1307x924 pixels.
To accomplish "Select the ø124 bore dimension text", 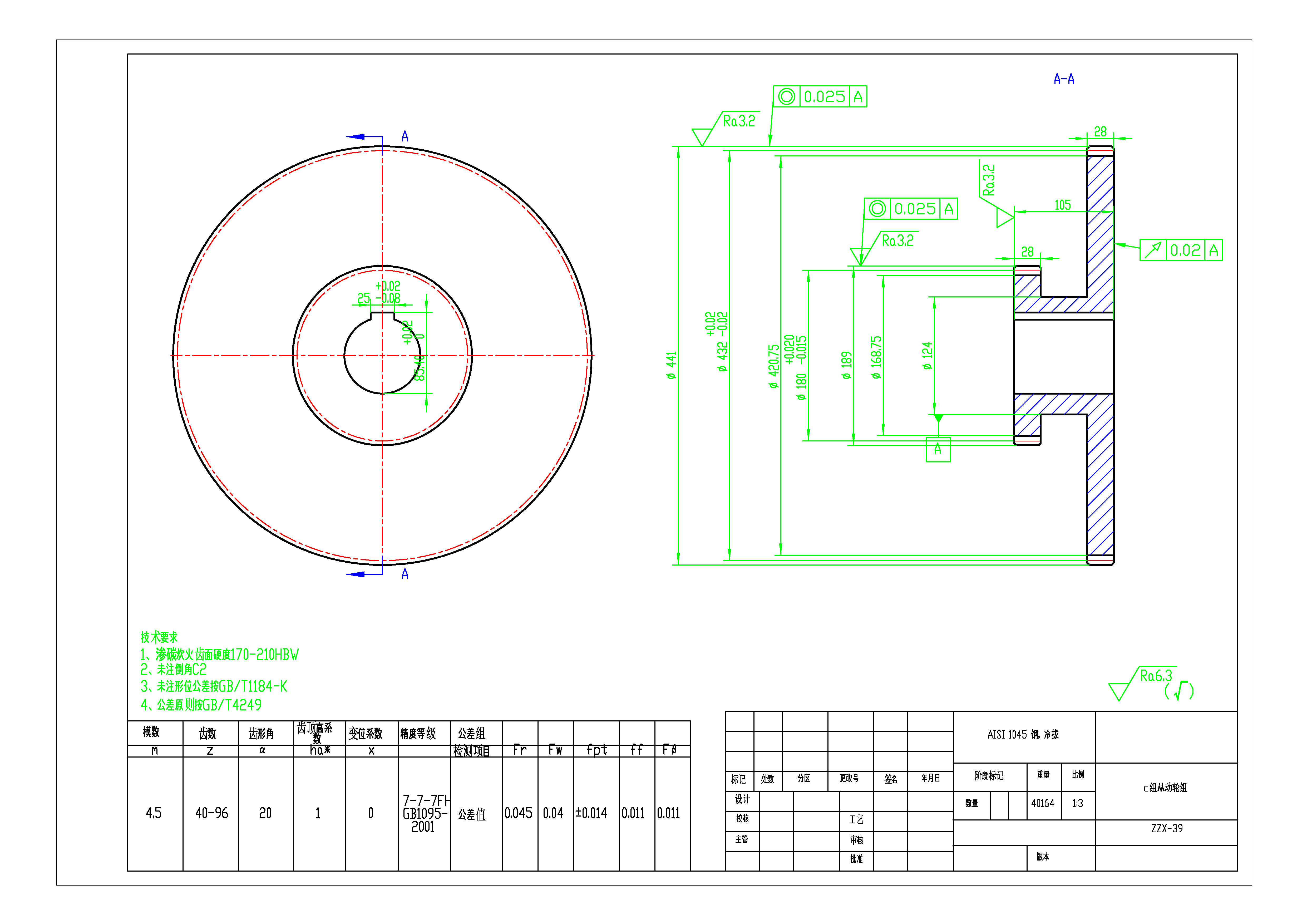I will click(x=928, y=355).
